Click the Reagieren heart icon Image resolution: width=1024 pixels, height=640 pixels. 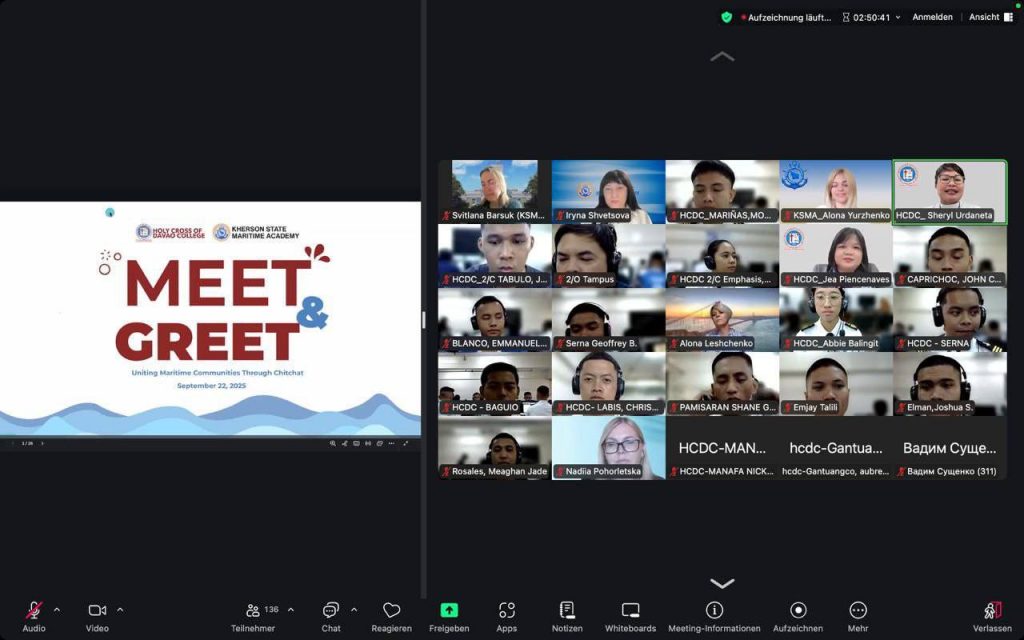point(392,611)
